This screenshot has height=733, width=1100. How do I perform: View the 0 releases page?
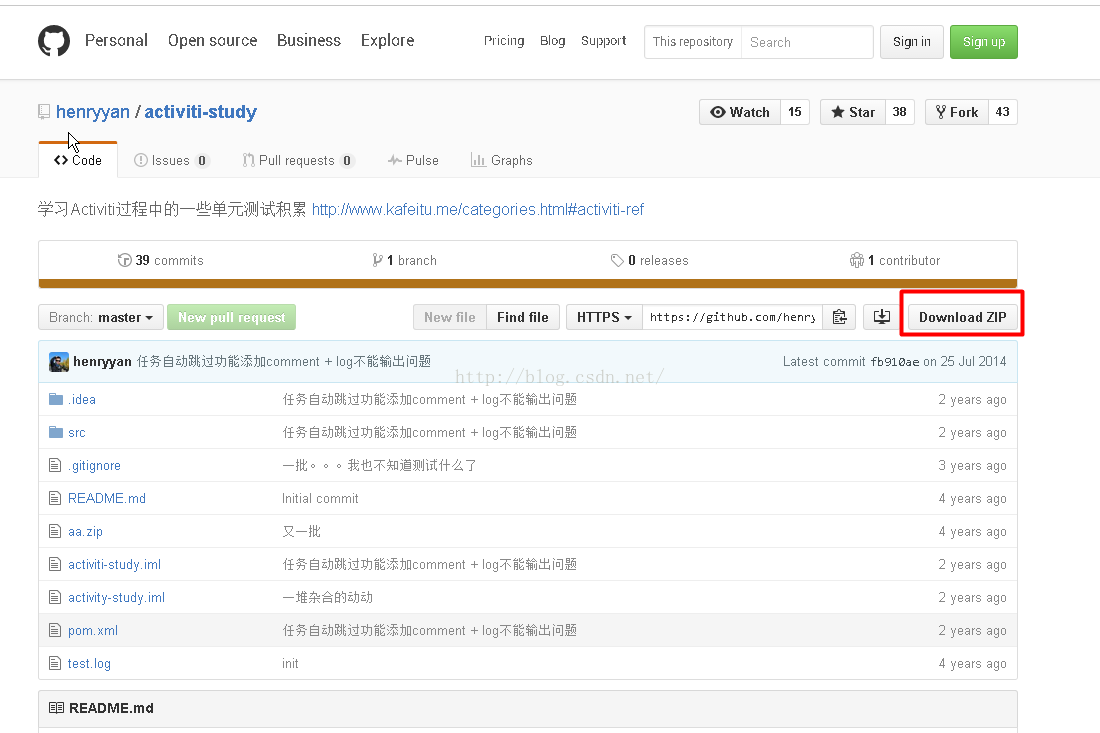click(649, 260)
